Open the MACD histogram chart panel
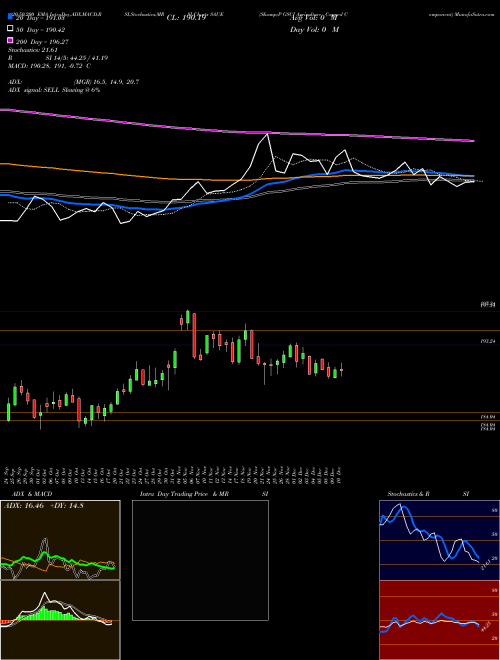Viewport: 500px width, 660px height. pos(60,620)
